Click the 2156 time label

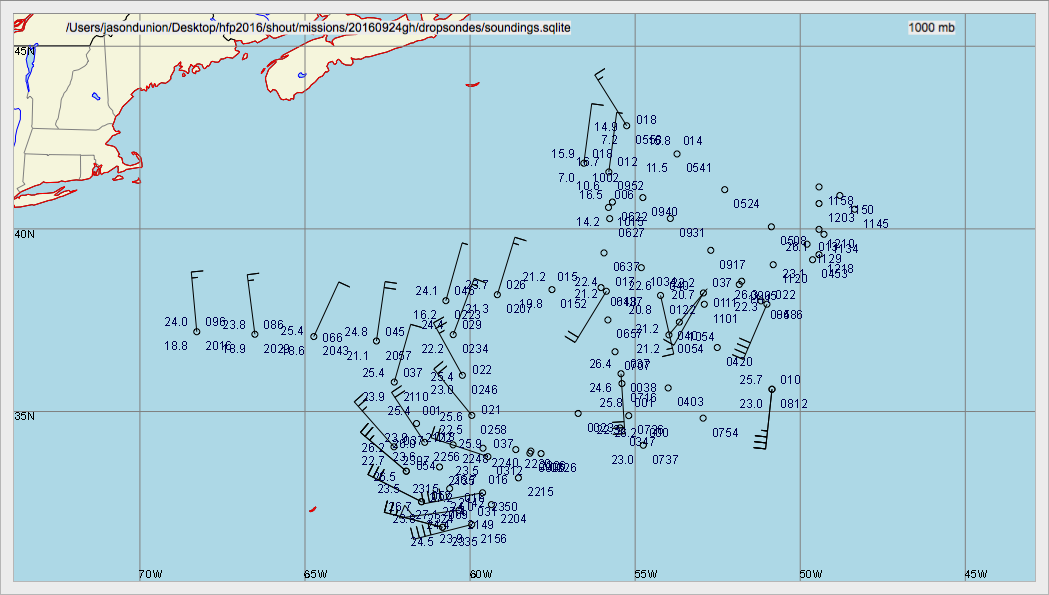click(494, 539)
